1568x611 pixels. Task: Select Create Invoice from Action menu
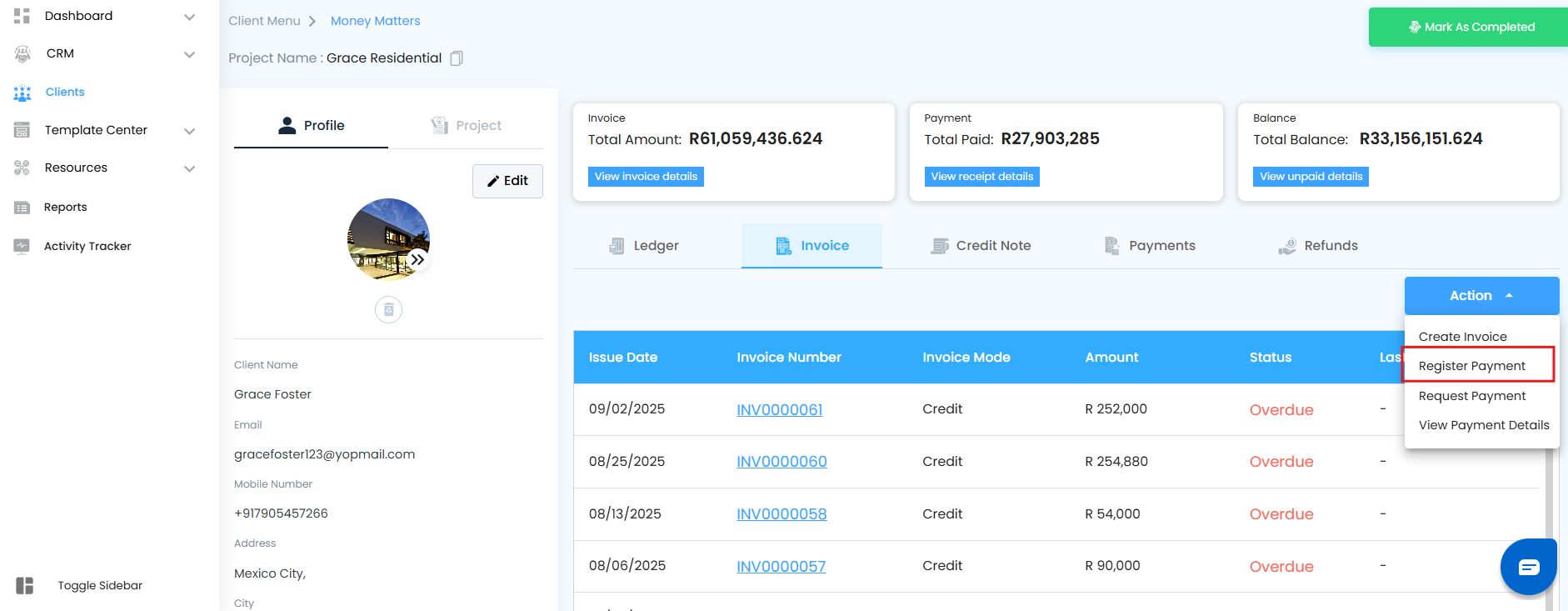[1463, 337]
